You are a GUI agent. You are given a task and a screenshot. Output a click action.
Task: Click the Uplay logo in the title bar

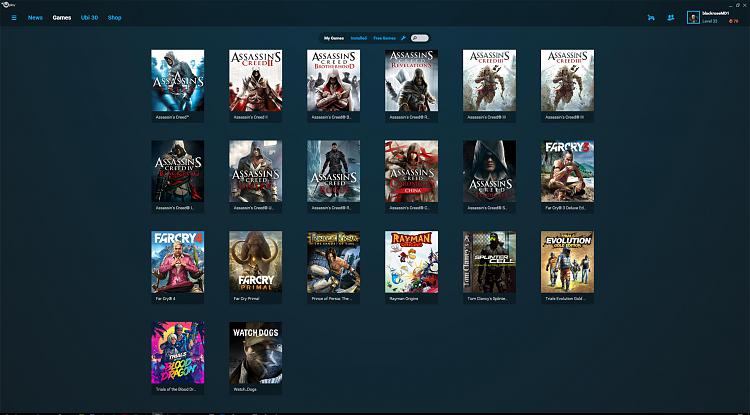pos(6,4)
